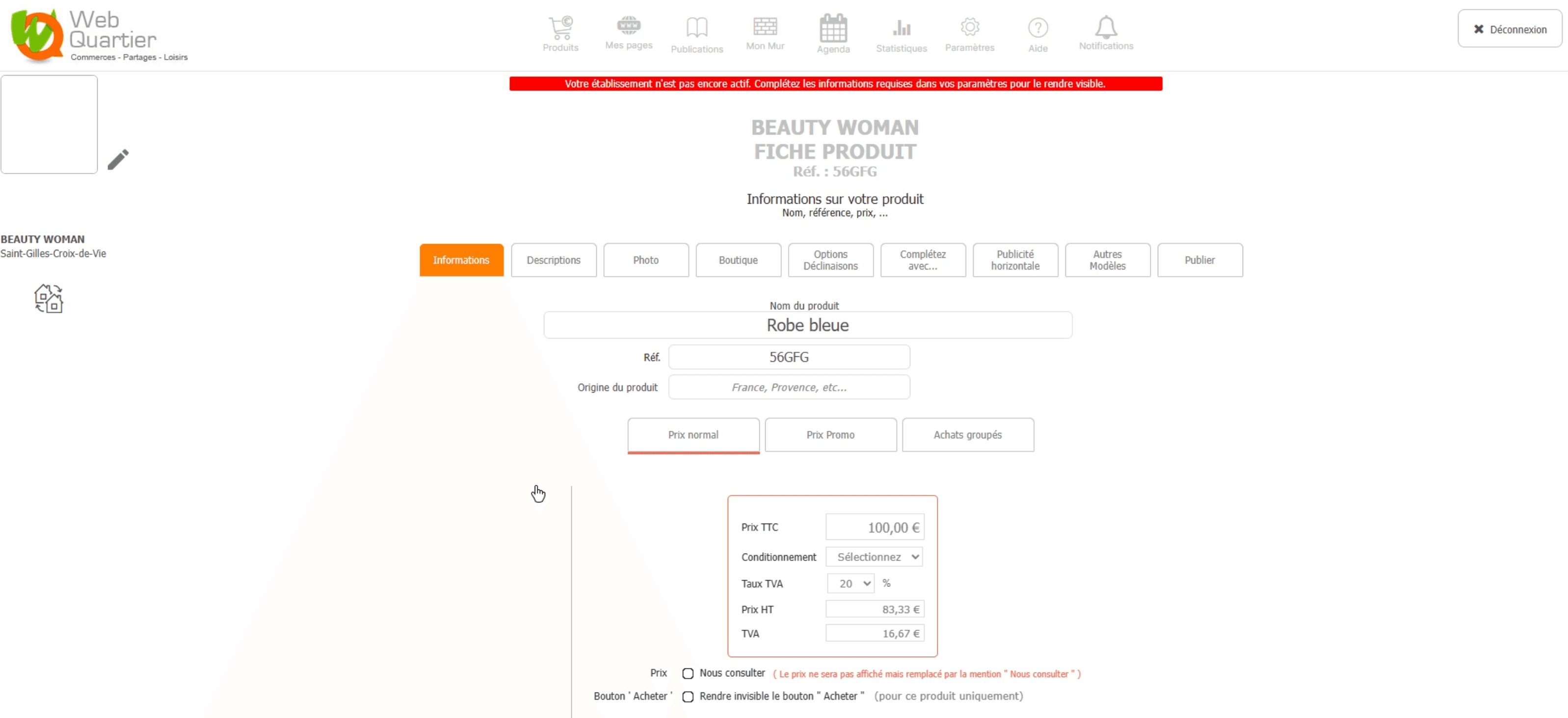Click the Publier button
1568x718 pixels.
coord(1199,260)
